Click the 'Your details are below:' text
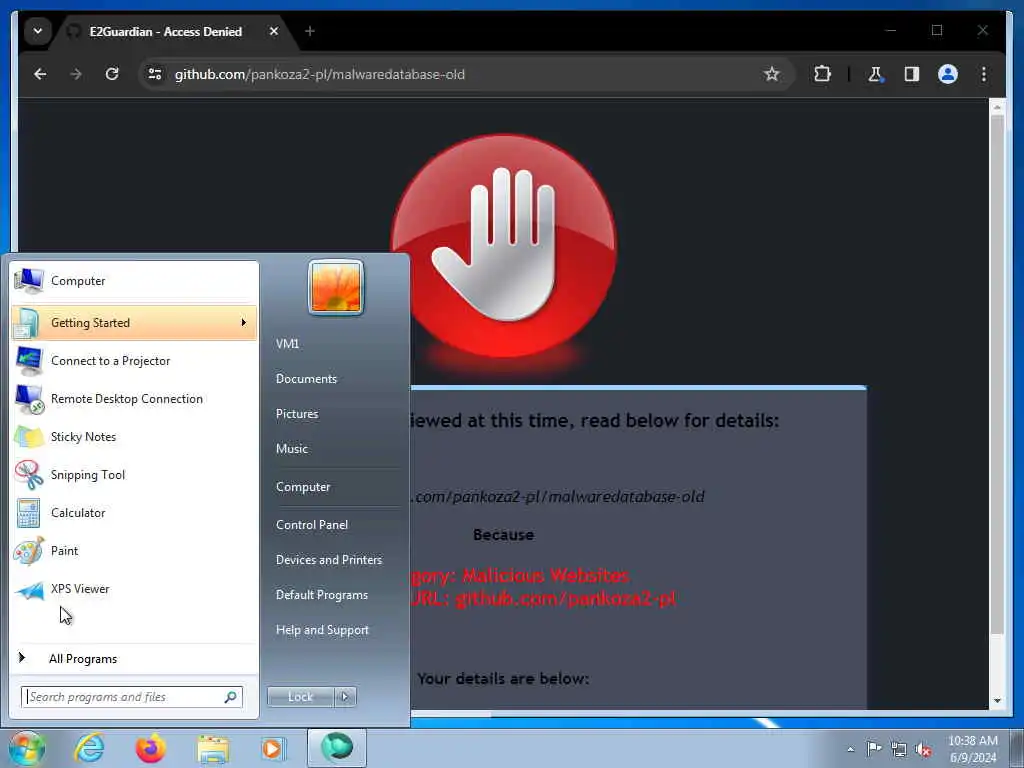 tap(503, 679)
